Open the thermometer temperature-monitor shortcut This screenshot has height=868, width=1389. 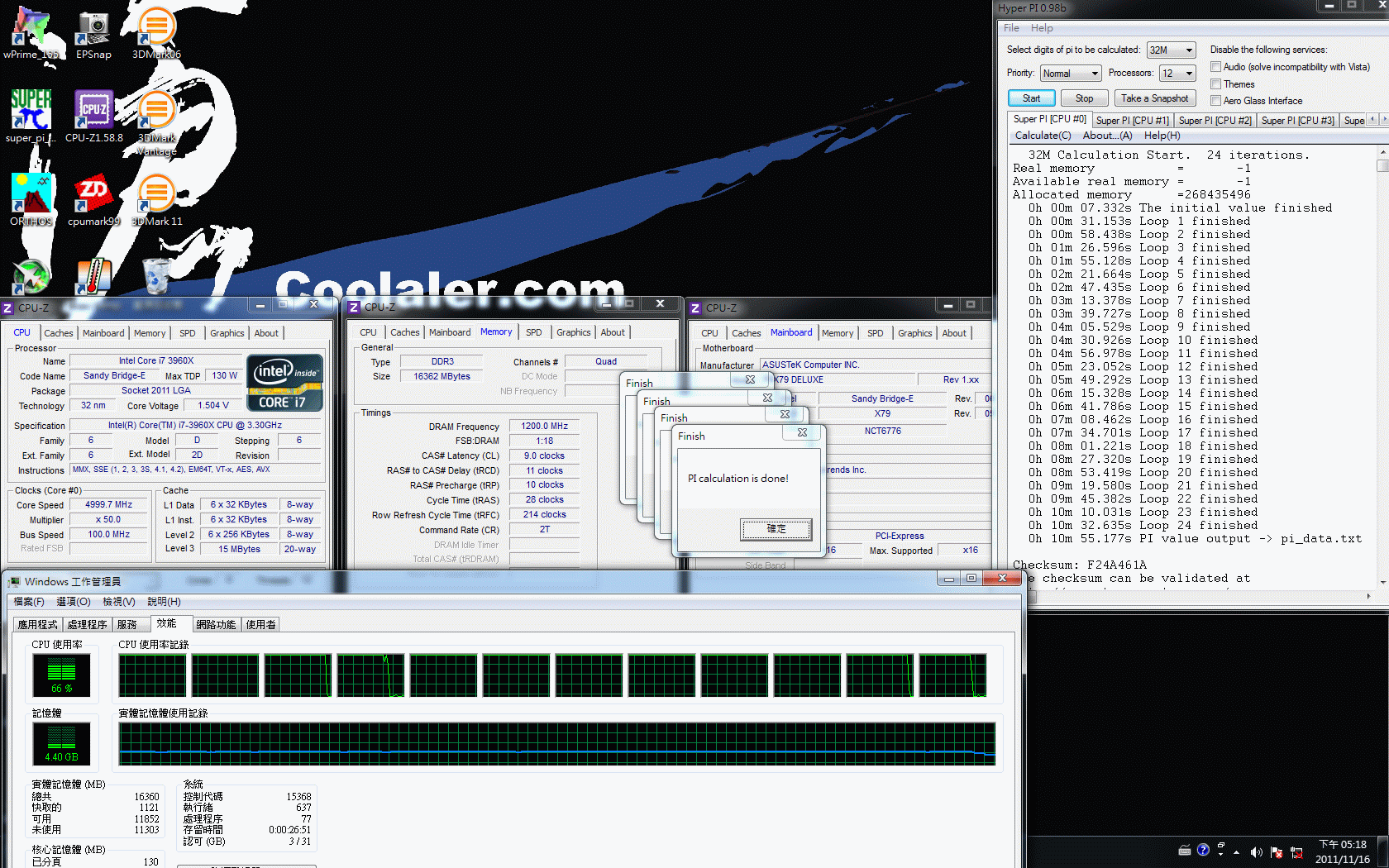(93, 276)
